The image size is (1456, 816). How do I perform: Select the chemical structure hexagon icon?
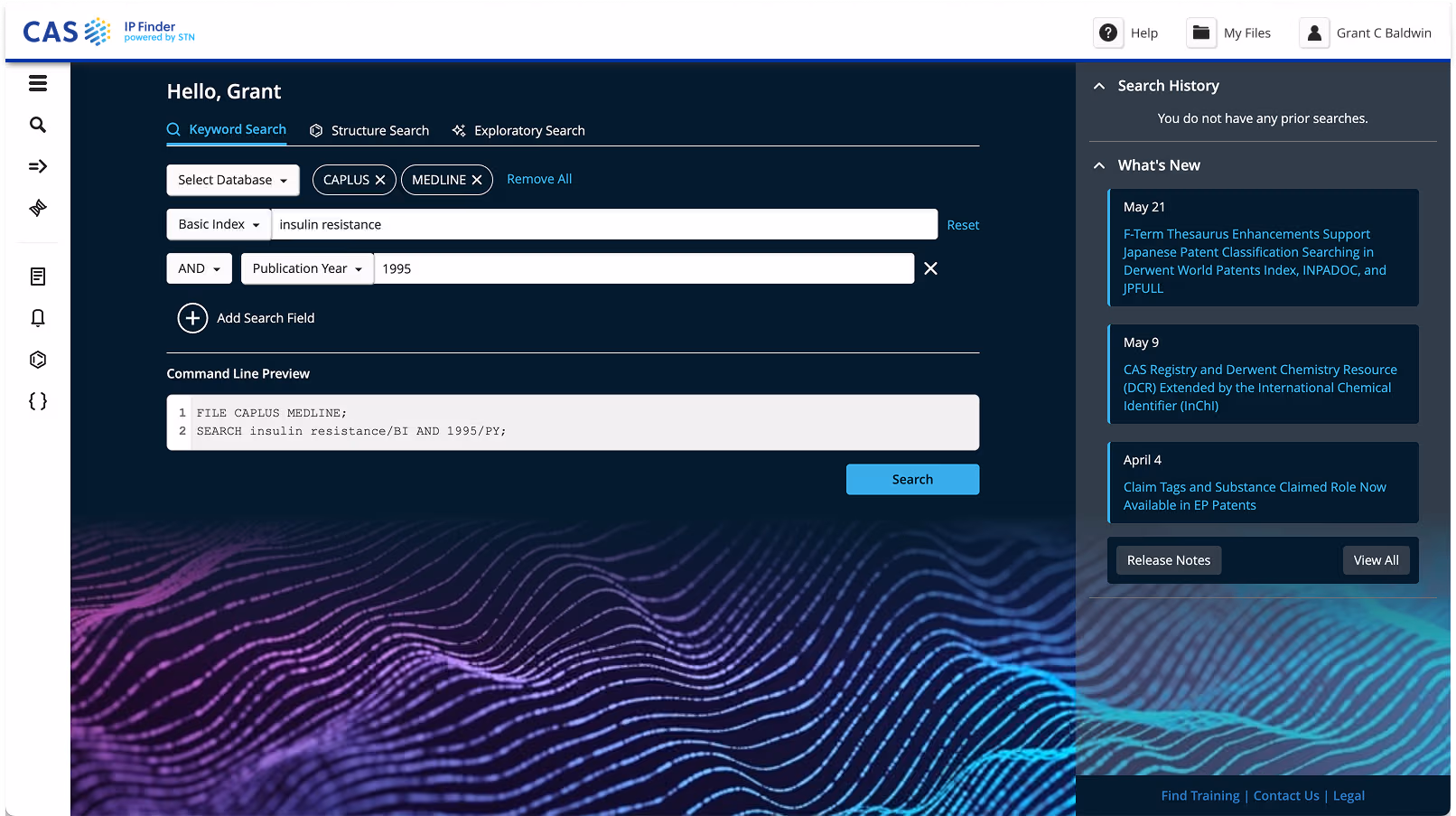[x=37, y=359]
